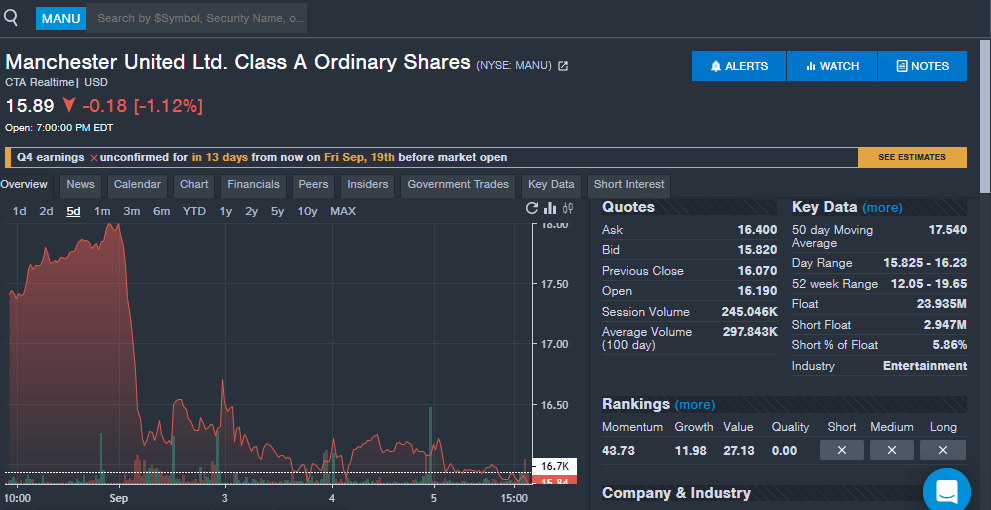Open the Short Interest tab

629,185
